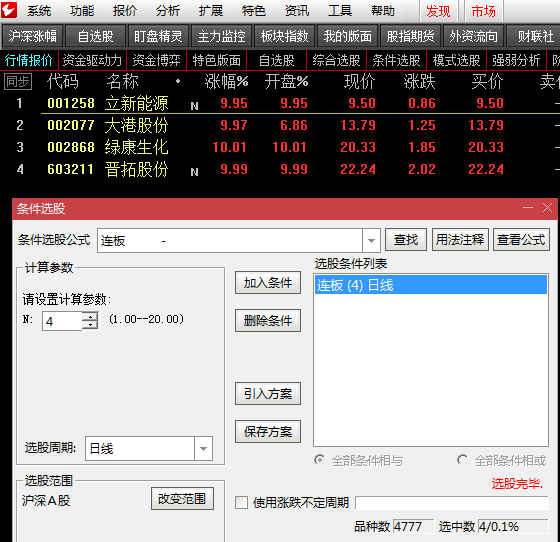Open 板块指数 from the toolbar
The width and height of the screenshot is (560, 542).
pyautogui.click(x=284, y=36)
